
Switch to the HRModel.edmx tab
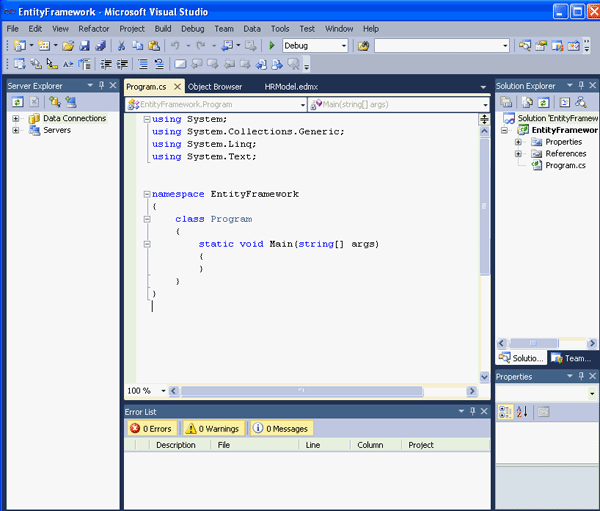(290, 87)
